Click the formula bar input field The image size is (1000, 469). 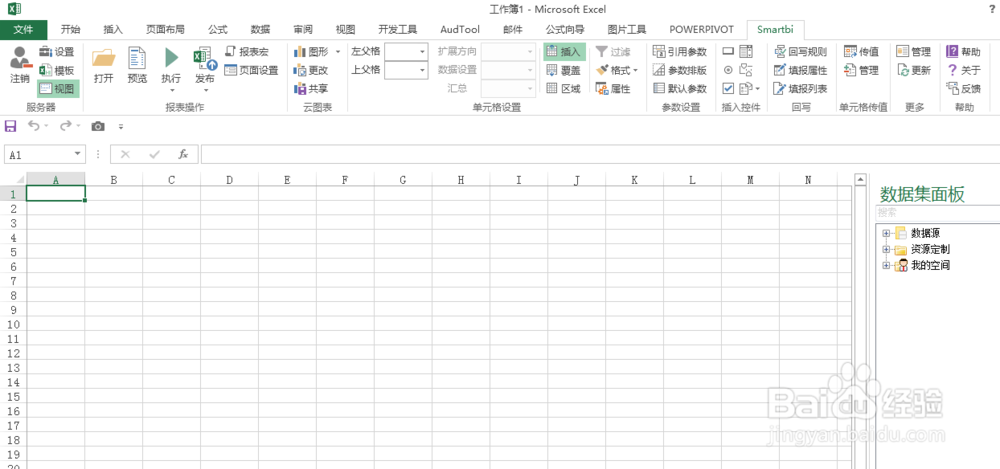pos(599,154)
